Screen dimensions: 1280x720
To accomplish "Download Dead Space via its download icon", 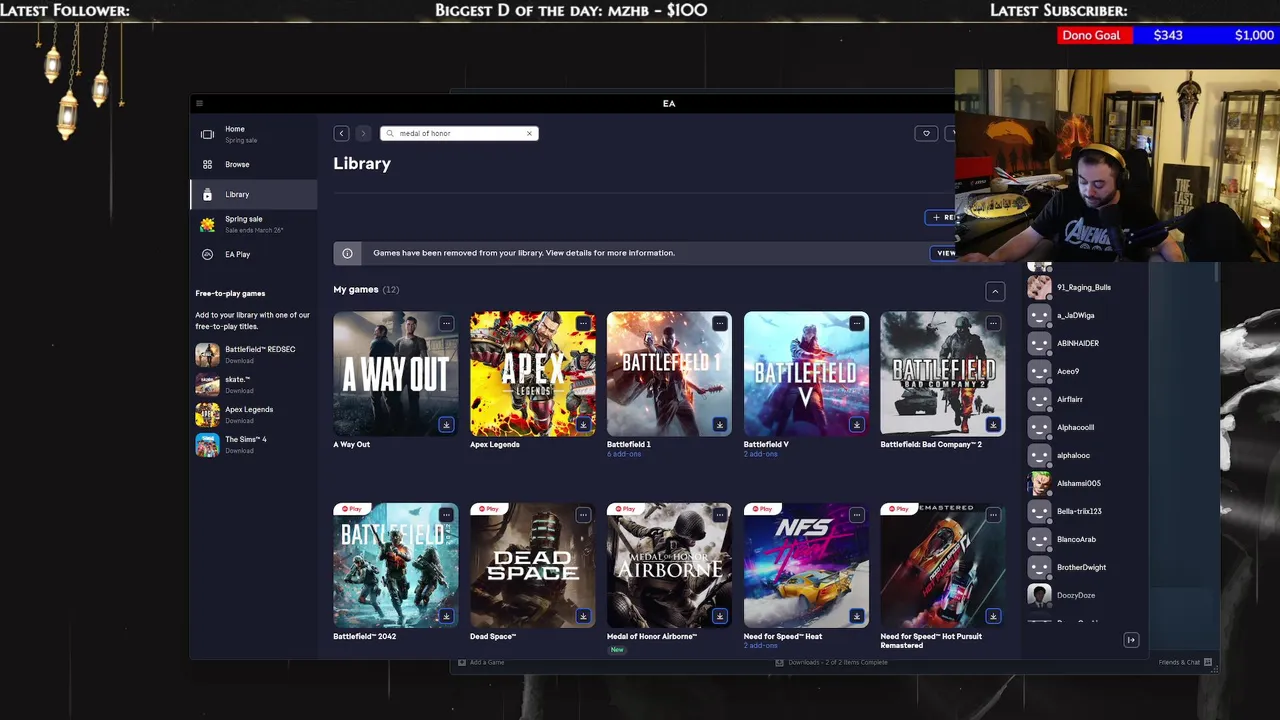I will point(583,616).
